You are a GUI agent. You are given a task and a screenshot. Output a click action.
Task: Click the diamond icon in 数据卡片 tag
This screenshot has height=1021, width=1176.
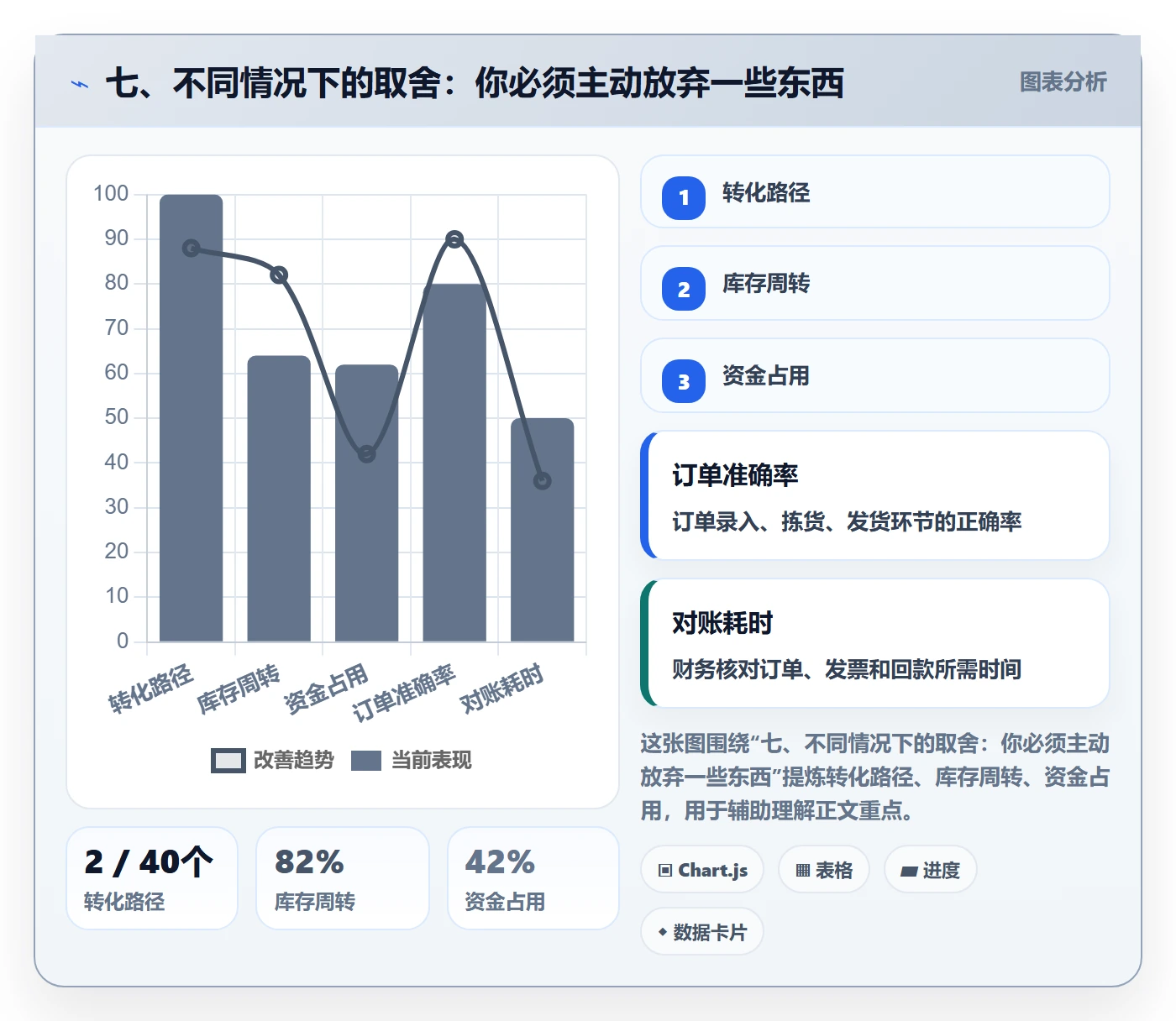pyautogui.click(x=663, y=932)
